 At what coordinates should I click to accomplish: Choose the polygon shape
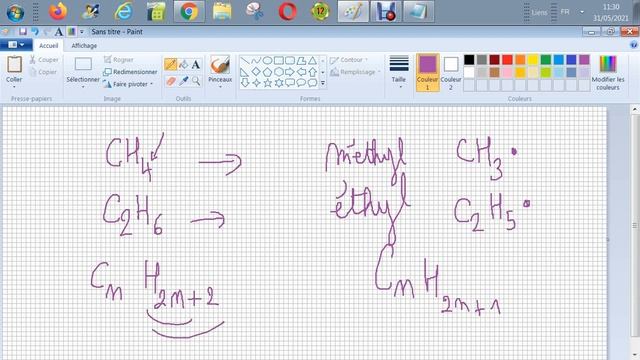[x=301, y=61]
